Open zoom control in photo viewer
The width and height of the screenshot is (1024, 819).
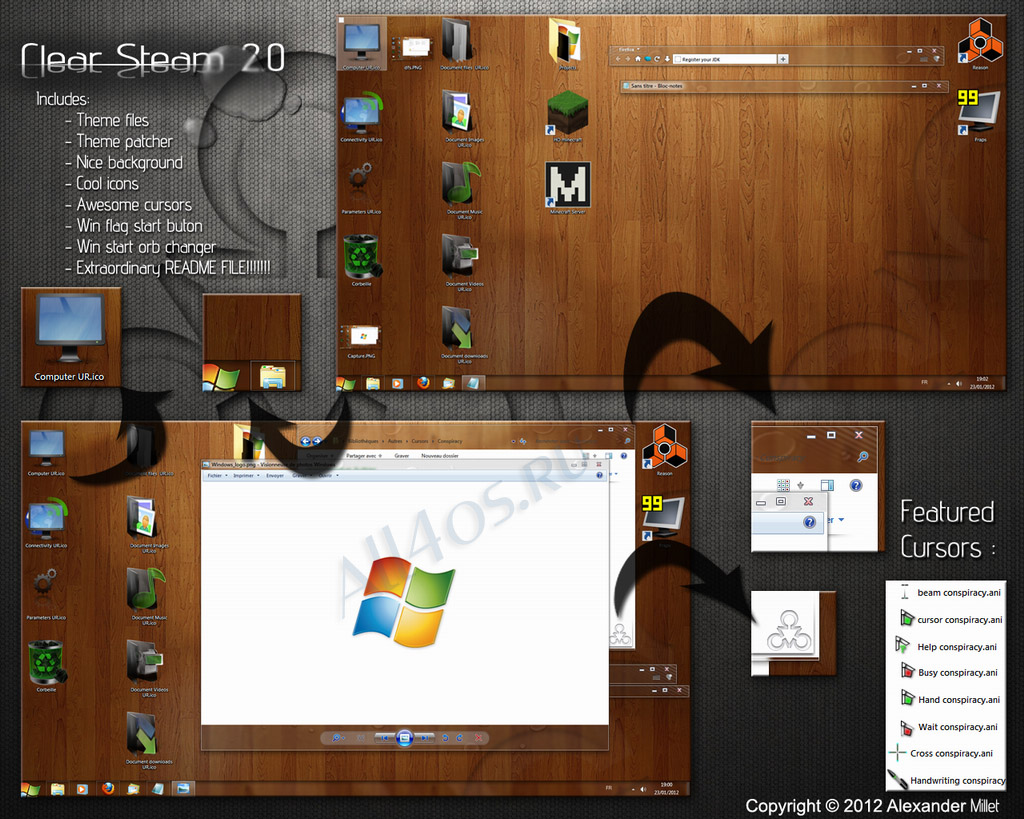338,738
